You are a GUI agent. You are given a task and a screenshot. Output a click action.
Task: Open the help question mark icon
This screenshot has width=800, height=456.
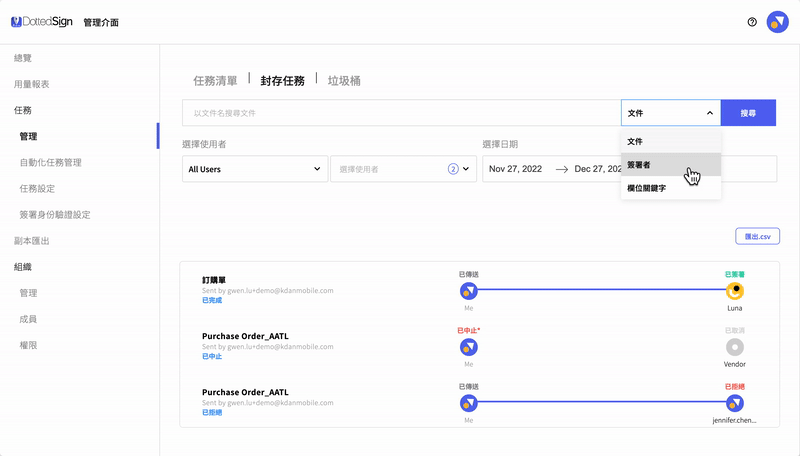(x=752, y=22)
